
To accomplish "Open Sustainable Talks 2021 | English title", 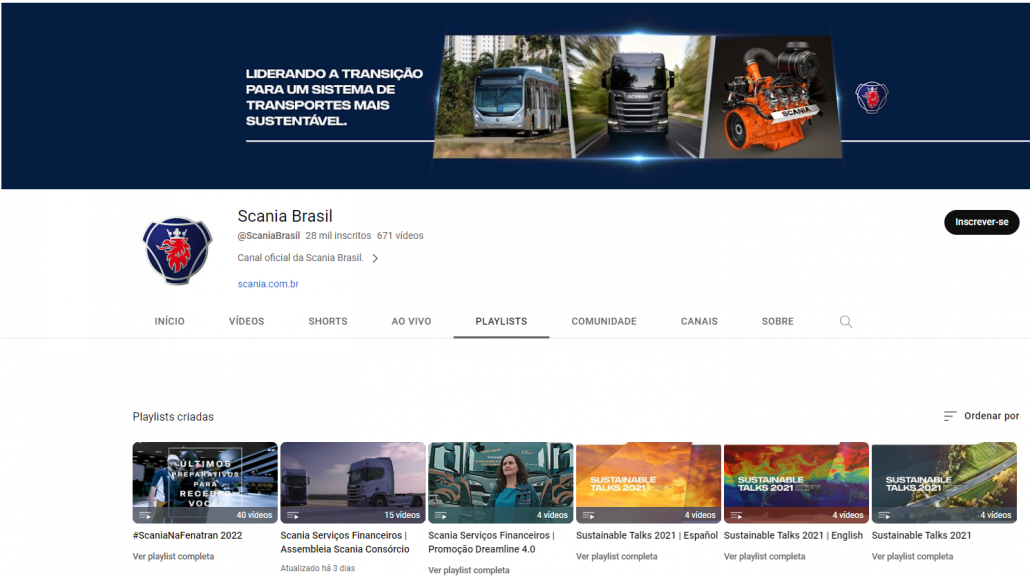I will click(x=793, y=535).
